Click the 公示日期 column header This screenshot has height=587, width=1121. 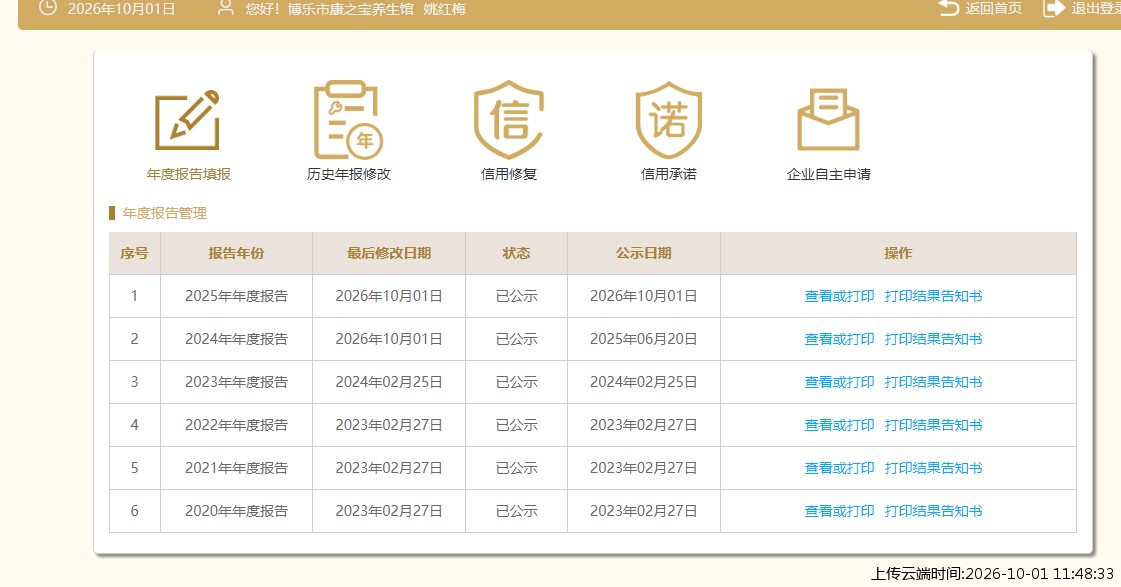point(643,253)
